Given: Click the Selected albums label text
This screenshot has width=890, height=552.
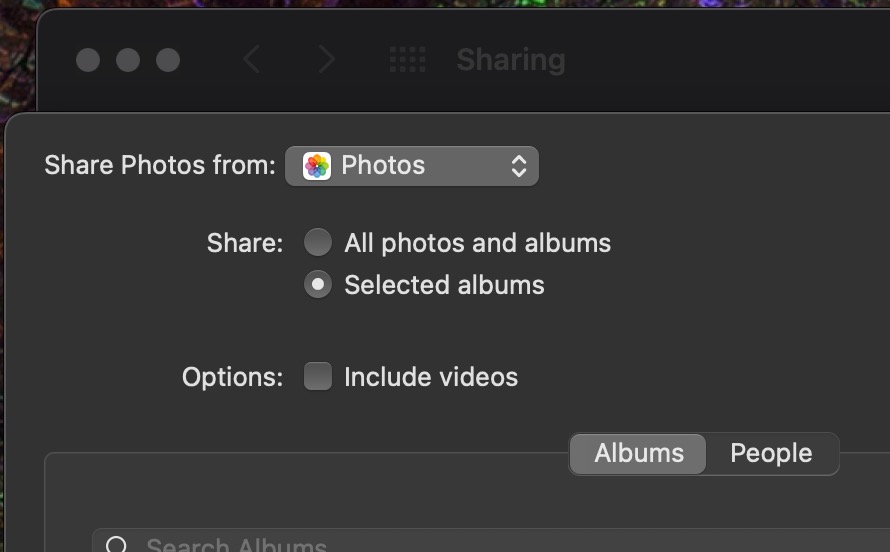Looking at the screenshot, I should [444, 285].
